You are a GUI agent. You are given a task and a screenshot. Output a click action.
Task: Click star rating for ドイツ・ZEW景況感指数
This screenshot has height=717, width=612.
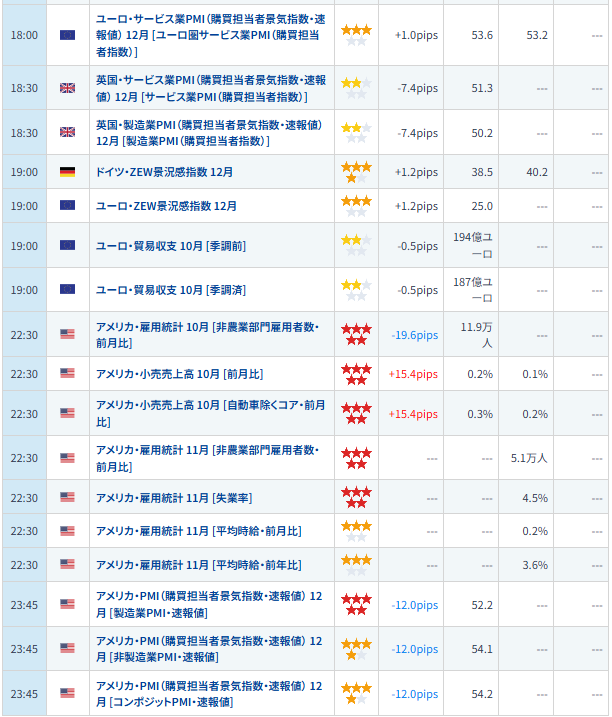click(x=356, y=172)
